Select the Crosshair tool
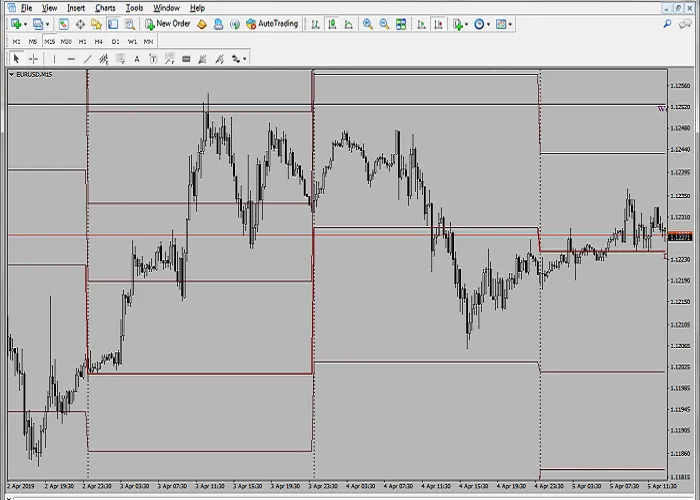The width and height of the screenshot is (700, 500). [x=33, y=59]
